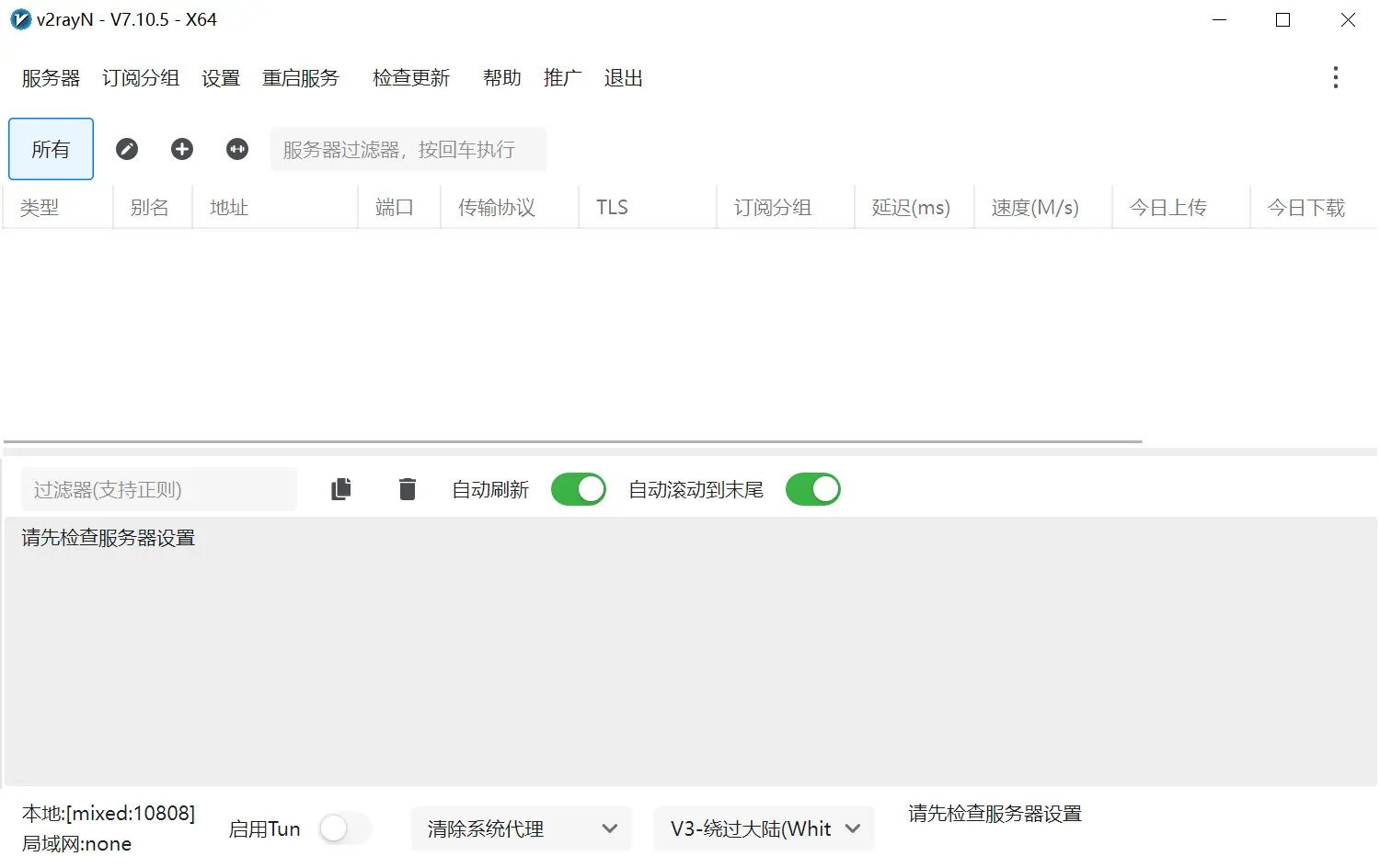Open the three-dot more options menu
Viewport: 1380px width, 868px height.
(1336, 77)
